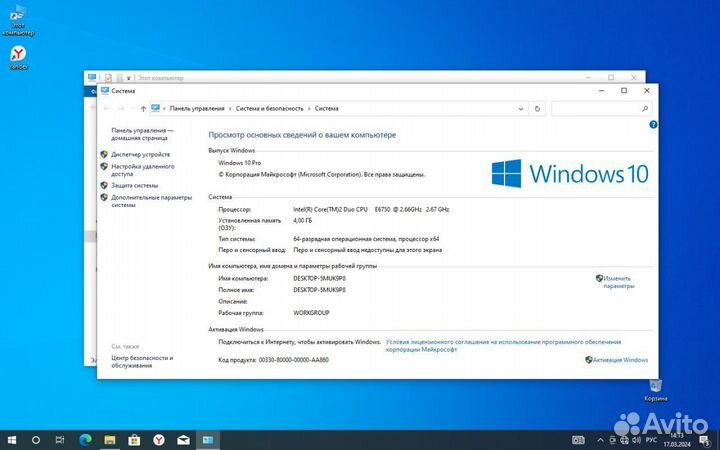
Task: Click the search magnifier icon
Action: pyautogui.click(x=645, y=109)
